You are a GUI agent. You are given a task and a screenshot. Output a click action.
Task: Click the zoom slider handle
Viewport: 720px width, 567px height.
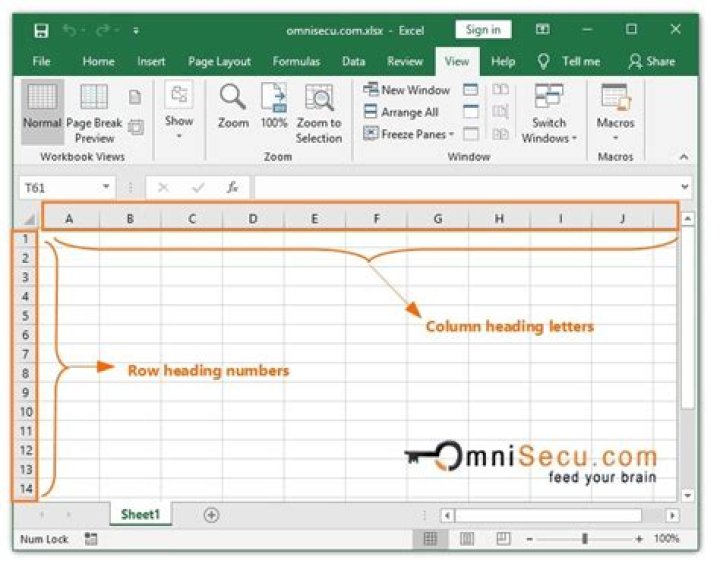point(585,539)
